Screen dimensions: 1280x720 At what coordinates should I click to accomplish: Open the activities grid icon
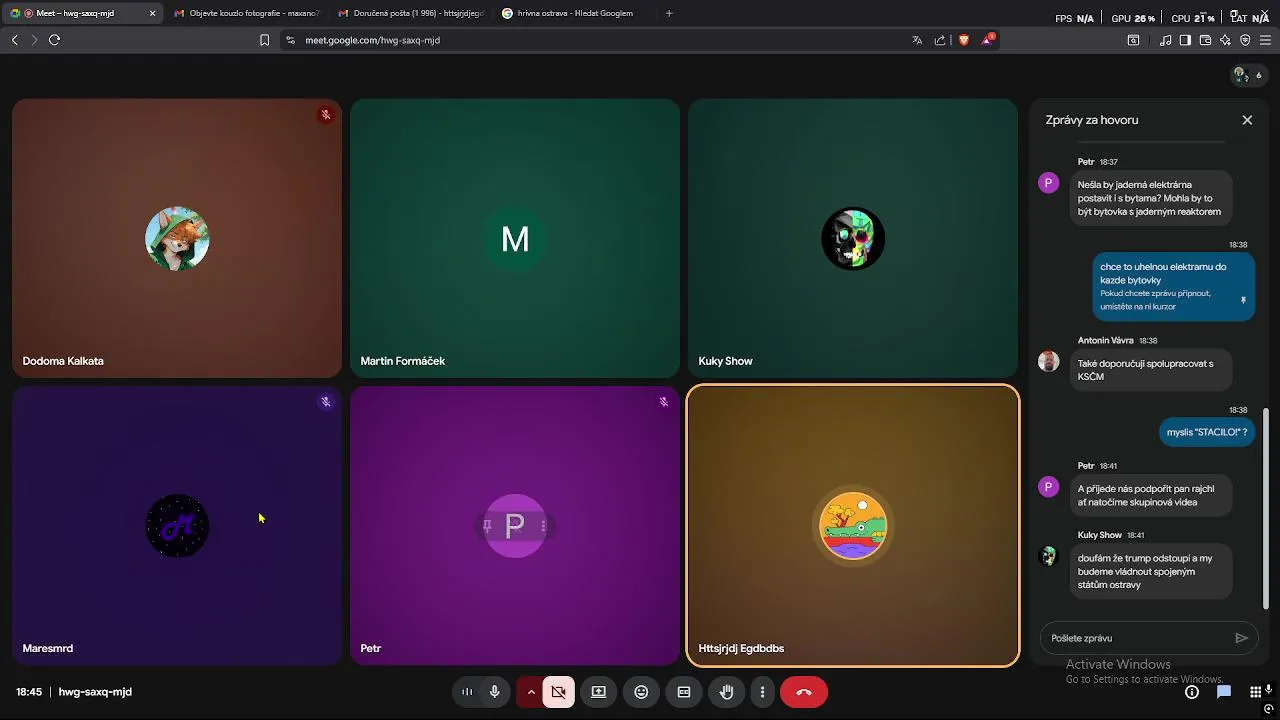(x=1256, y=692)
